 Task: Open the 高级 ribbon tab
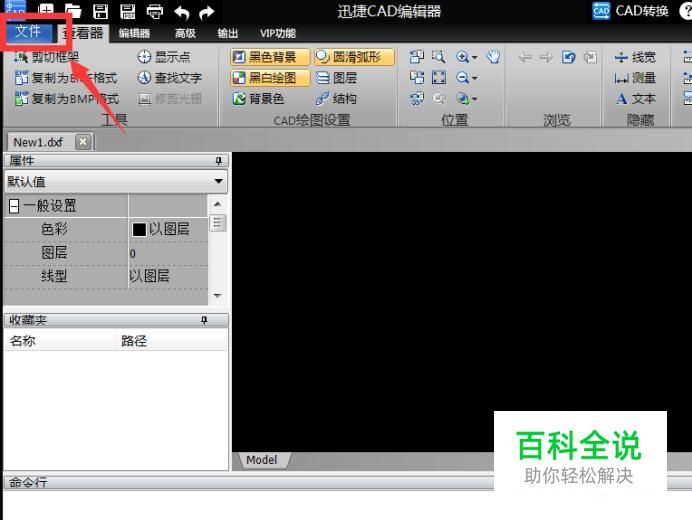[x=185, y=33]
